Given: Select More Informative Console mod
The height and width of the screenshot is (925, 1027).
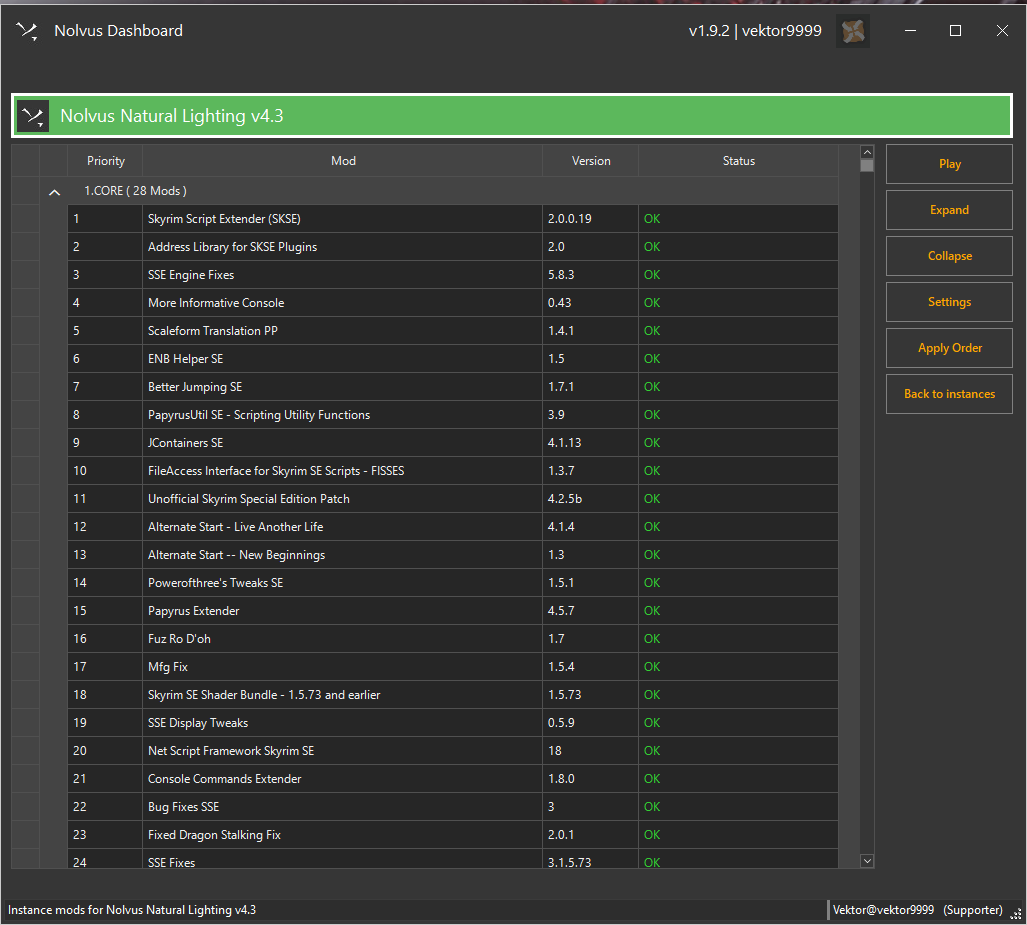Looking at the screenshot, I should (453, 303).
